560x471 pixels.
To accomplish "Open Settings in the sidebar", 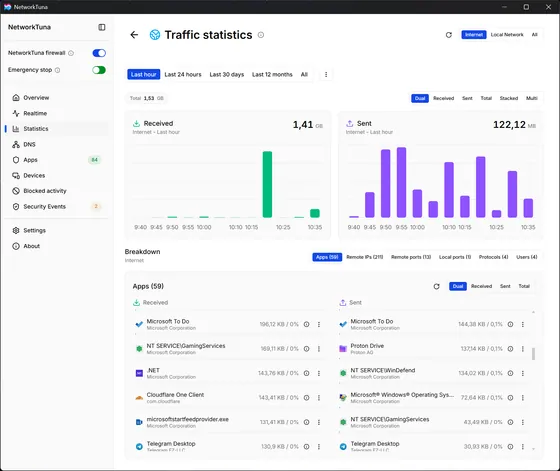I will [x=57, y=230].
